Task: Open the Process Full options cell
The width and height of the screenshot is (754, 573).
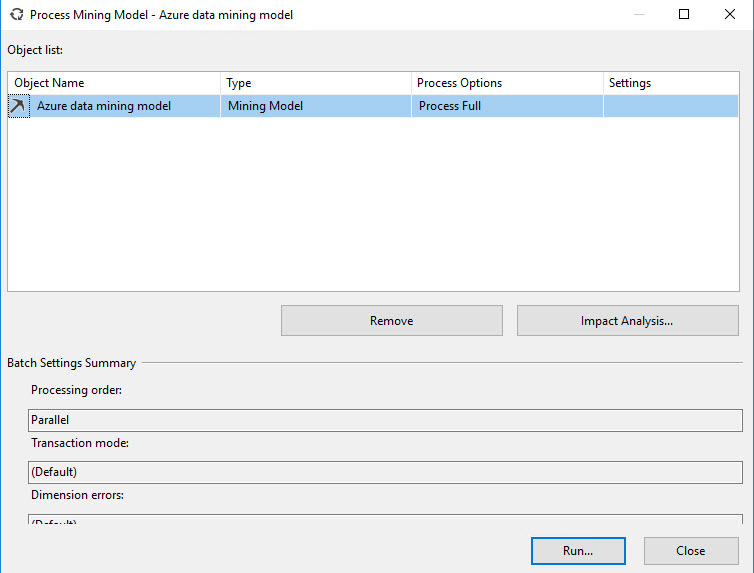Action: point(507,106)
